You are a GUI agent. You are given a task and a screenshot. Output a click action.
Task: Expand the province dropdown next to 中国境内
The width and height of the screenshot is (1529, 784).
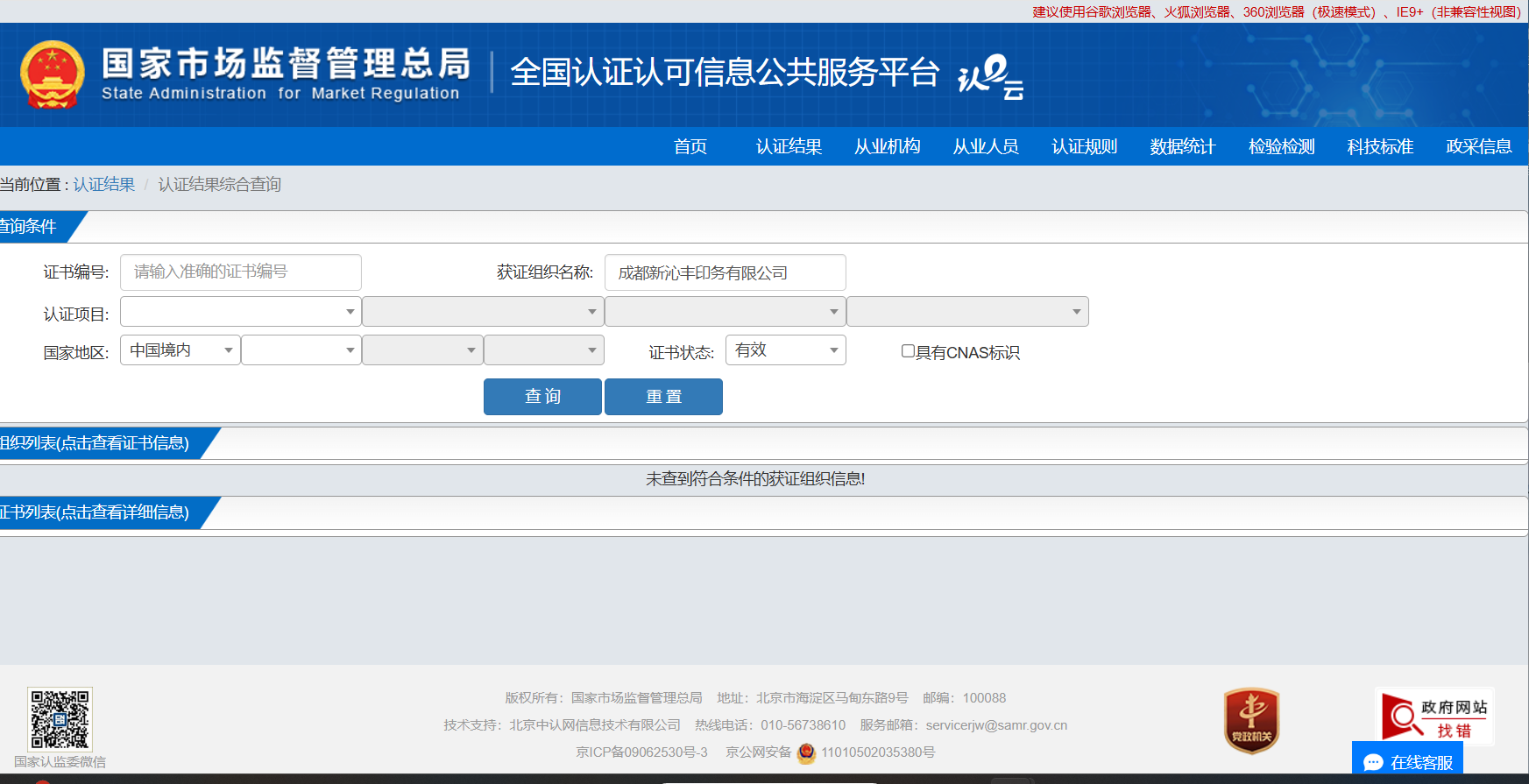tap(301, 350)
